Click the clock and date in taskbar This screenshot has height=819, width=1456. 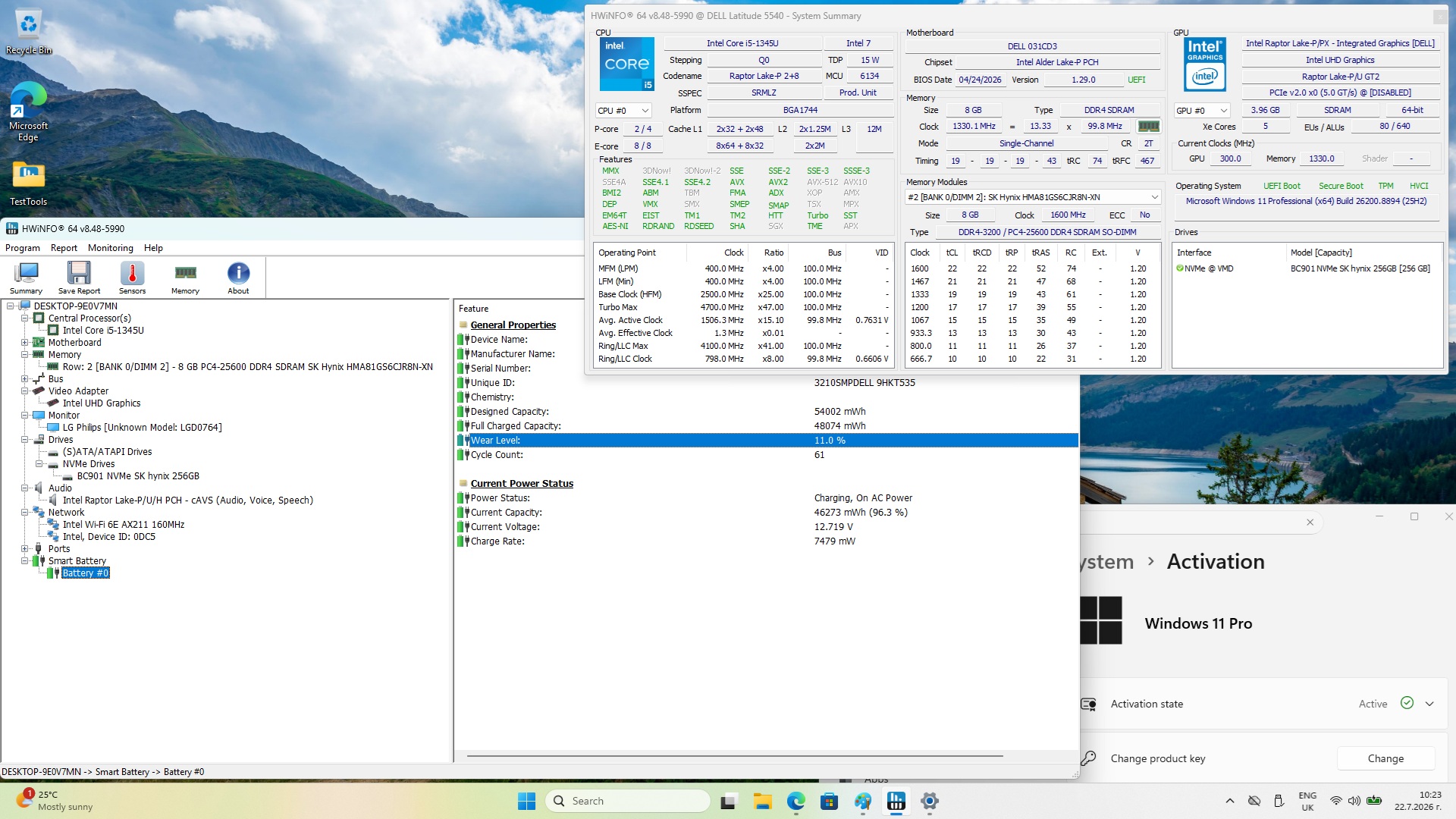pos(1418,801)
